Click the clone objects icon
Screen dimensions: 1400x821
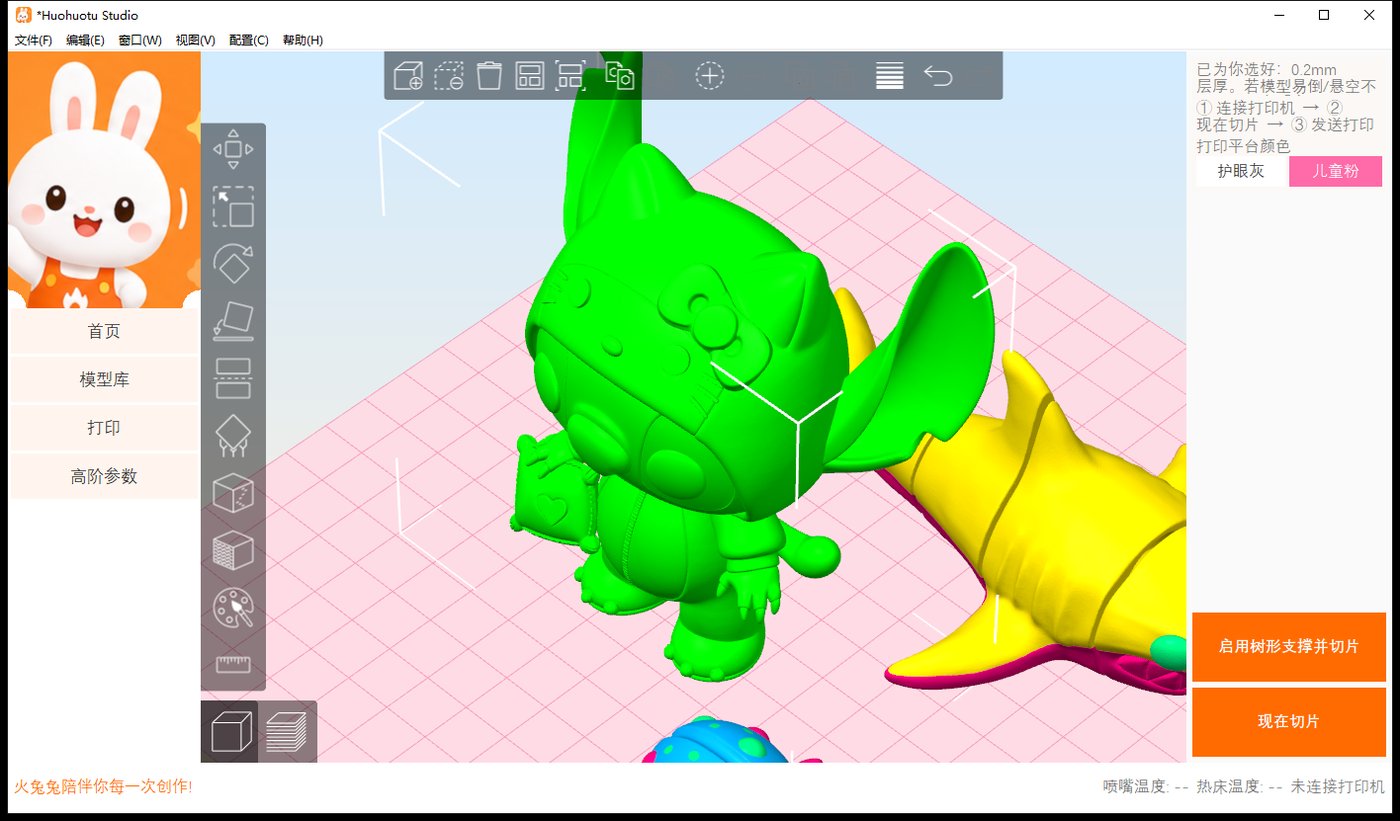click(x=620, y=76)
